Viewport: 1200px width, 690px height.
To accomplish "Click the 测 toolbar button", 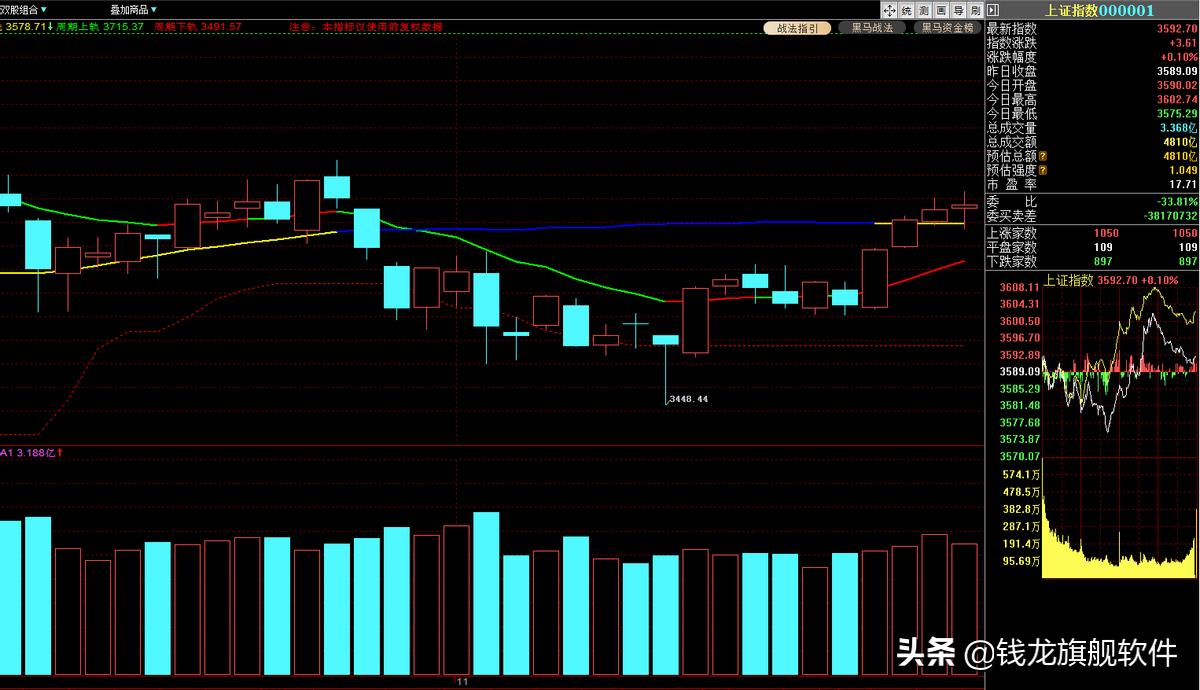I will pyautogui.click(x=923, y=9).
